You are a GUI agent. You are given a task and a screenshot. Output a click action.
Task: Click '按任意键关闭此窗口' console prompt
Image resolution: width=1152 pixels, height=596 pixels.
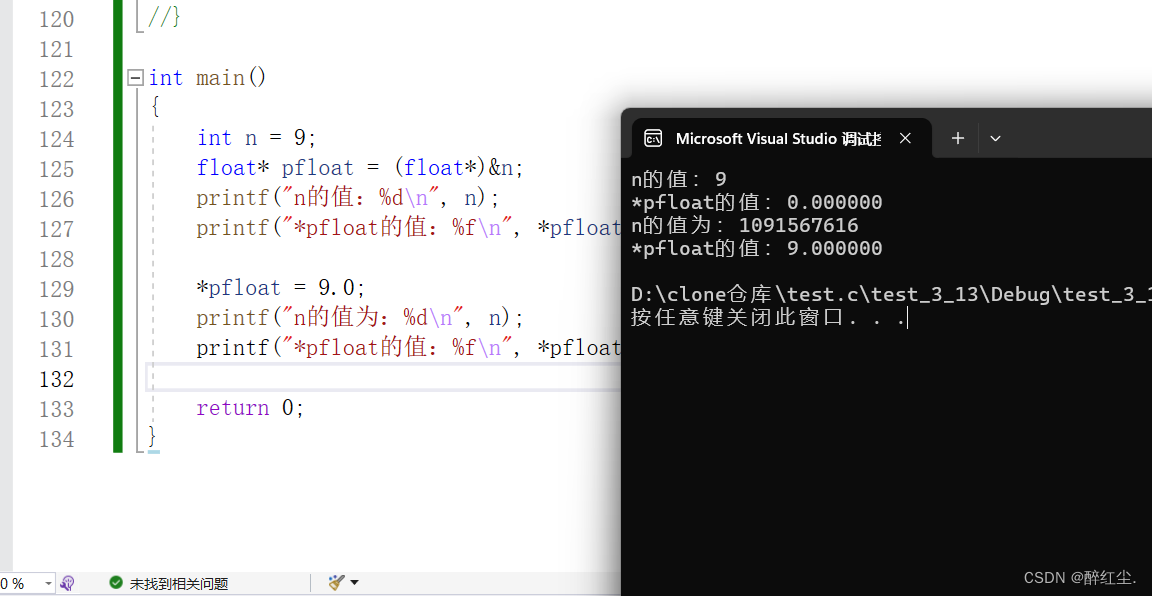point(768,318)
